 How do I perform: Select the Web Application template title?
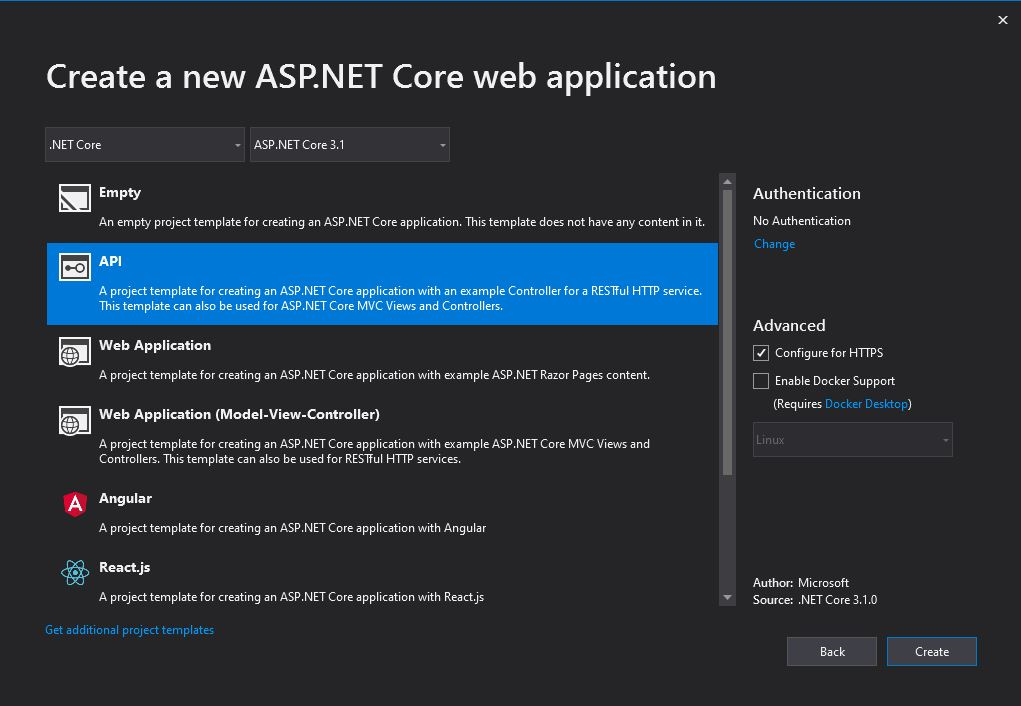[x=155, y=346]
